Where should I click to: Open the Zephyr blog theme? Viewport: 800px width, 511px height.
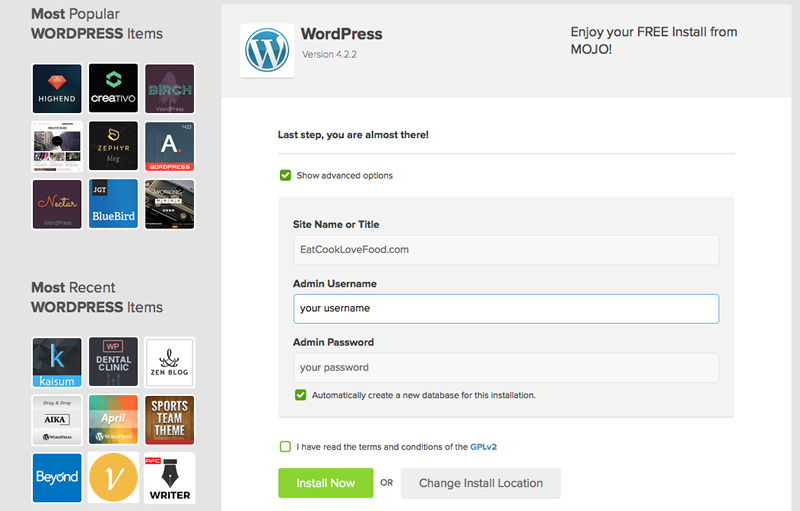[x=113, y=146]
